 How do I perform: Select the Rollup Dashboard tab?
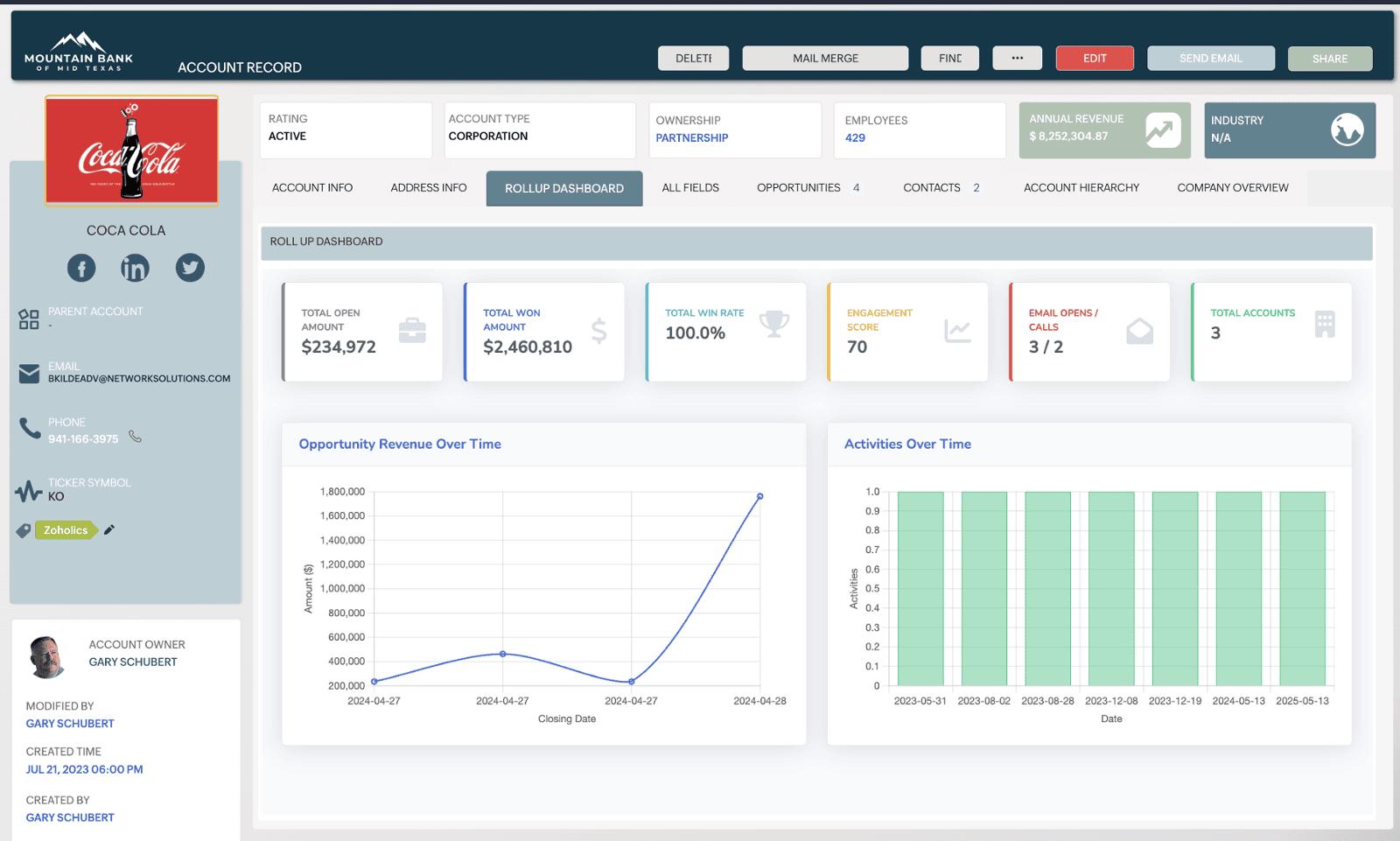(x=564, y=188)
